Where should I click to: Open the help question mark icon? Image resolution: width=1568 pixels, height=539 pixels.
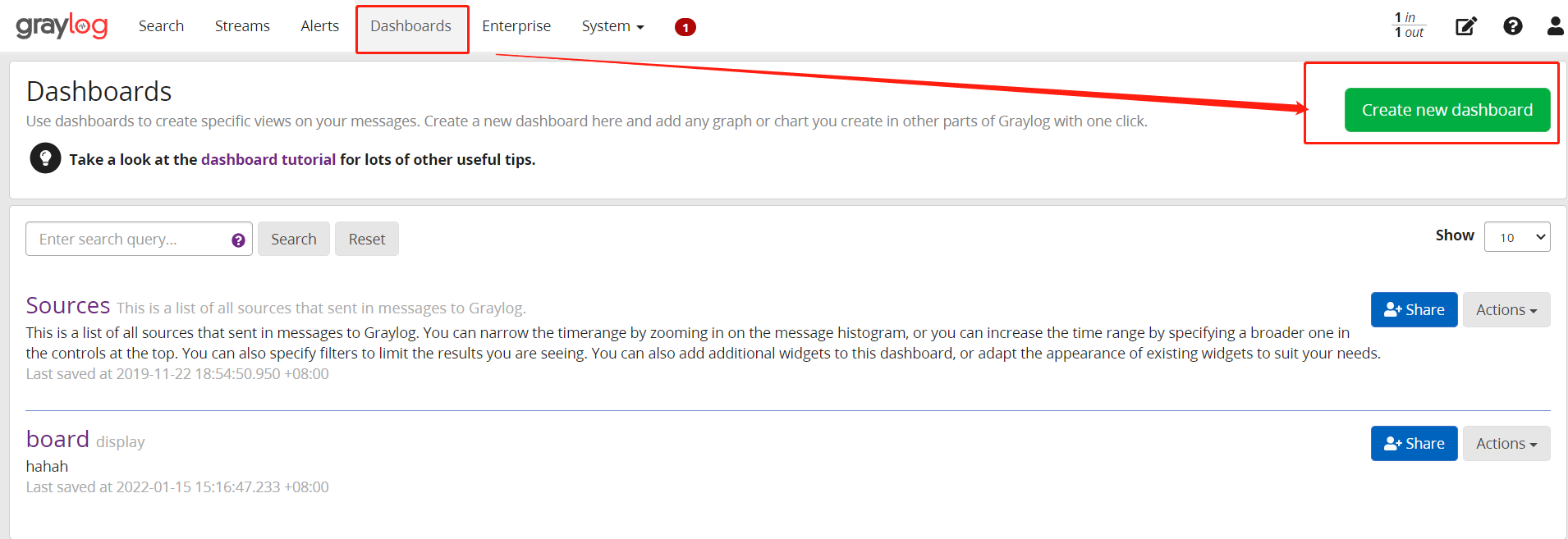click(1513, 26)
